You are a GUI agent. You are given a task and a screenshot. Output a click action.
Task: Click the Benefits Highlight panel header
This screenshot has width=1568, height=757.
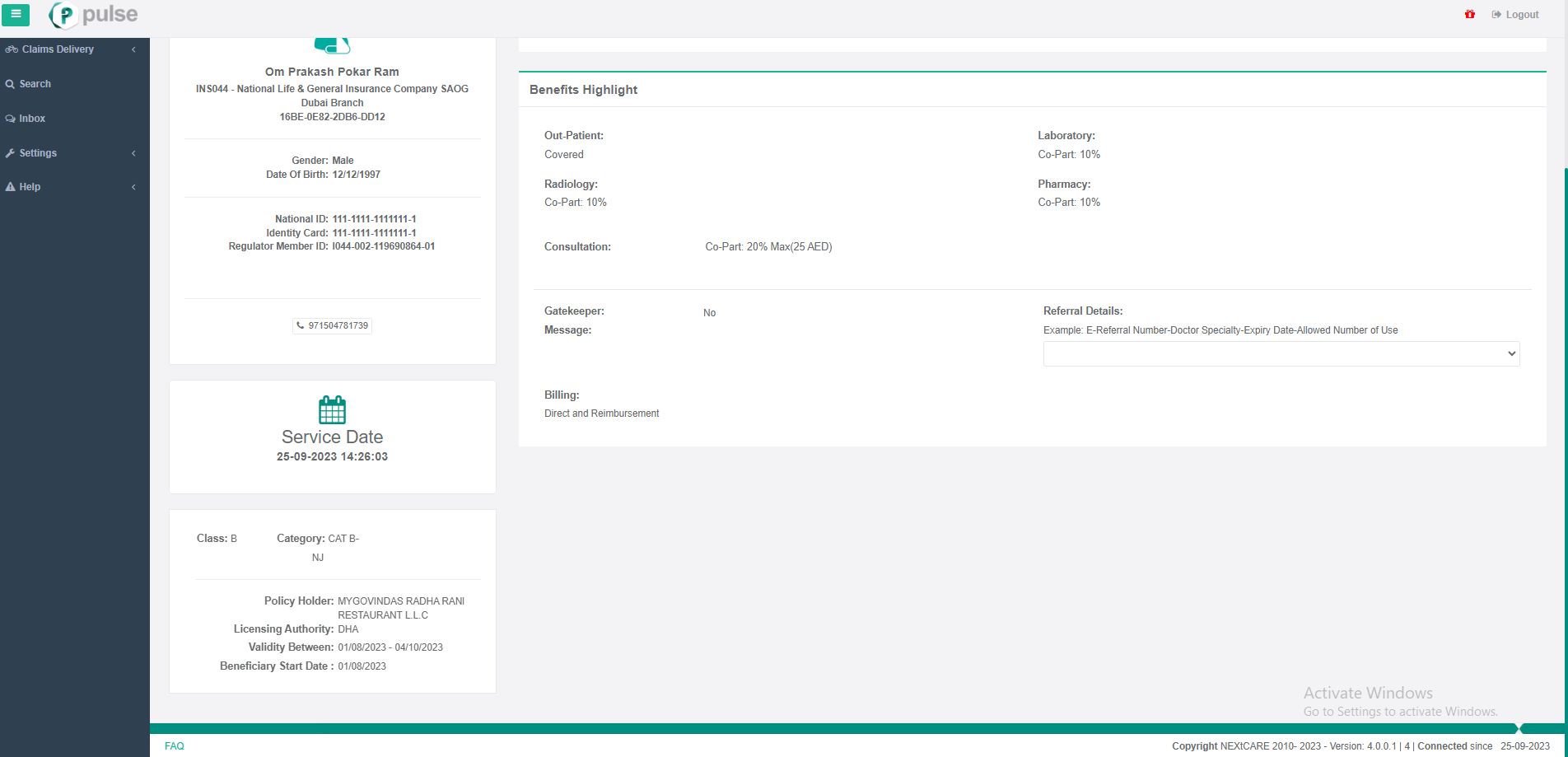[583, 90]
